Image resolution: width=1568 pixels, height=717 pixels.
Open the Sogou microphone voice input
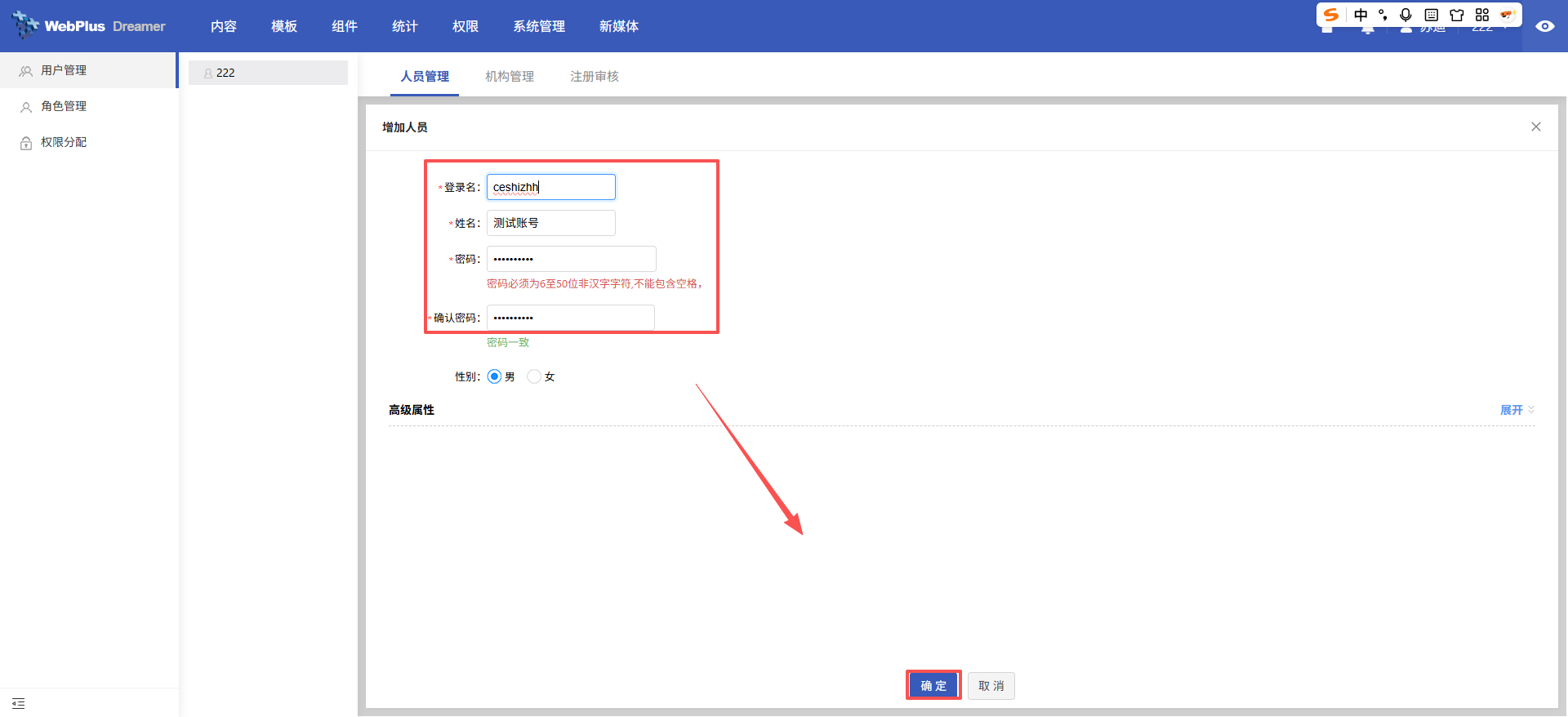pyautogui.click(x=1405, y=15)
